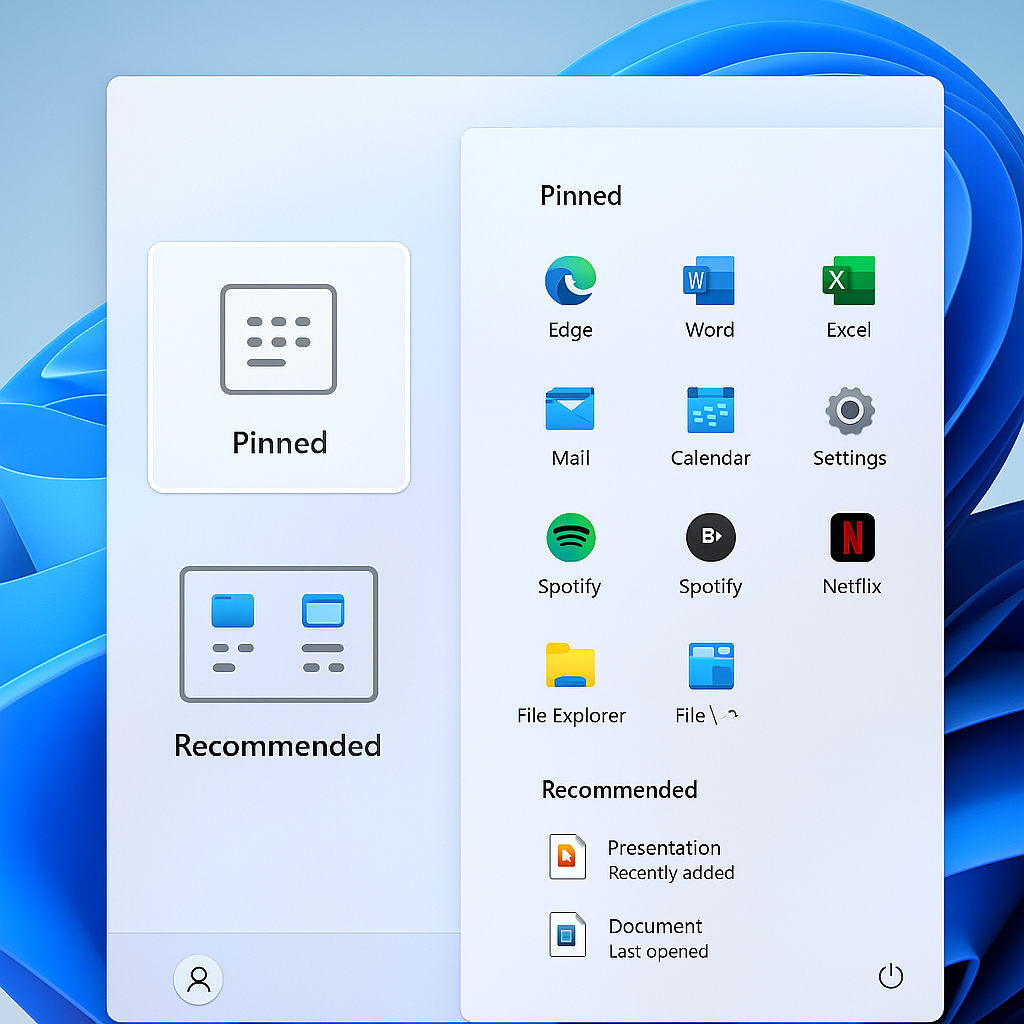Click the Document file icon

click(567, 935)
